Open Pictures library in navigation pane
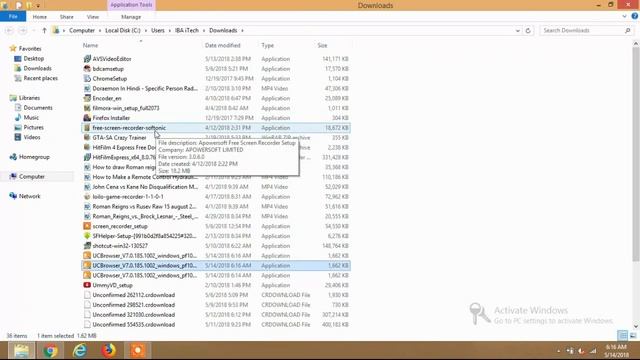Image resolution: width=640 pixels, height=360 pixels. point(33,127)
